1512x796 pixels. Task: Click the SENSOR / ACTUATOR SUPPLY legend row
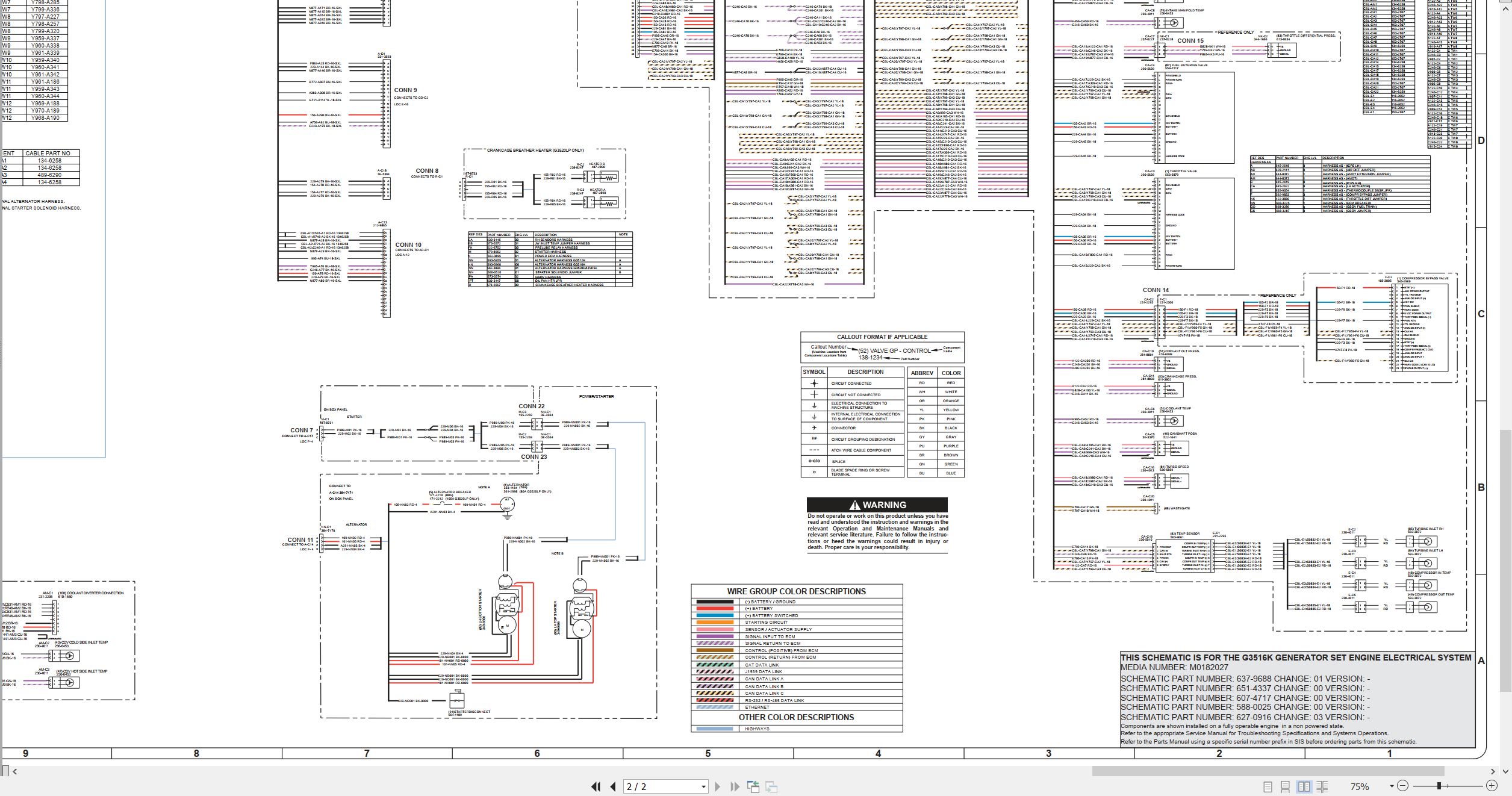click(x=797, y=629)
